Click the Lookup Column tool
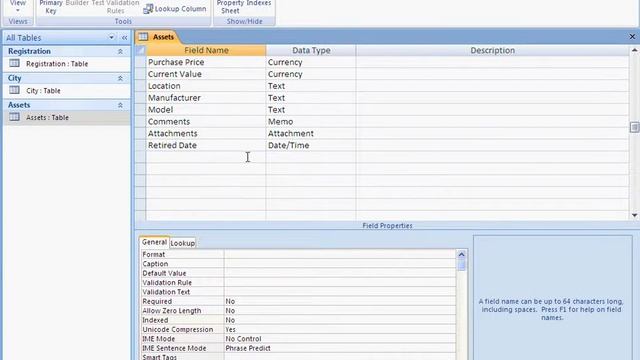 [175, 9]
